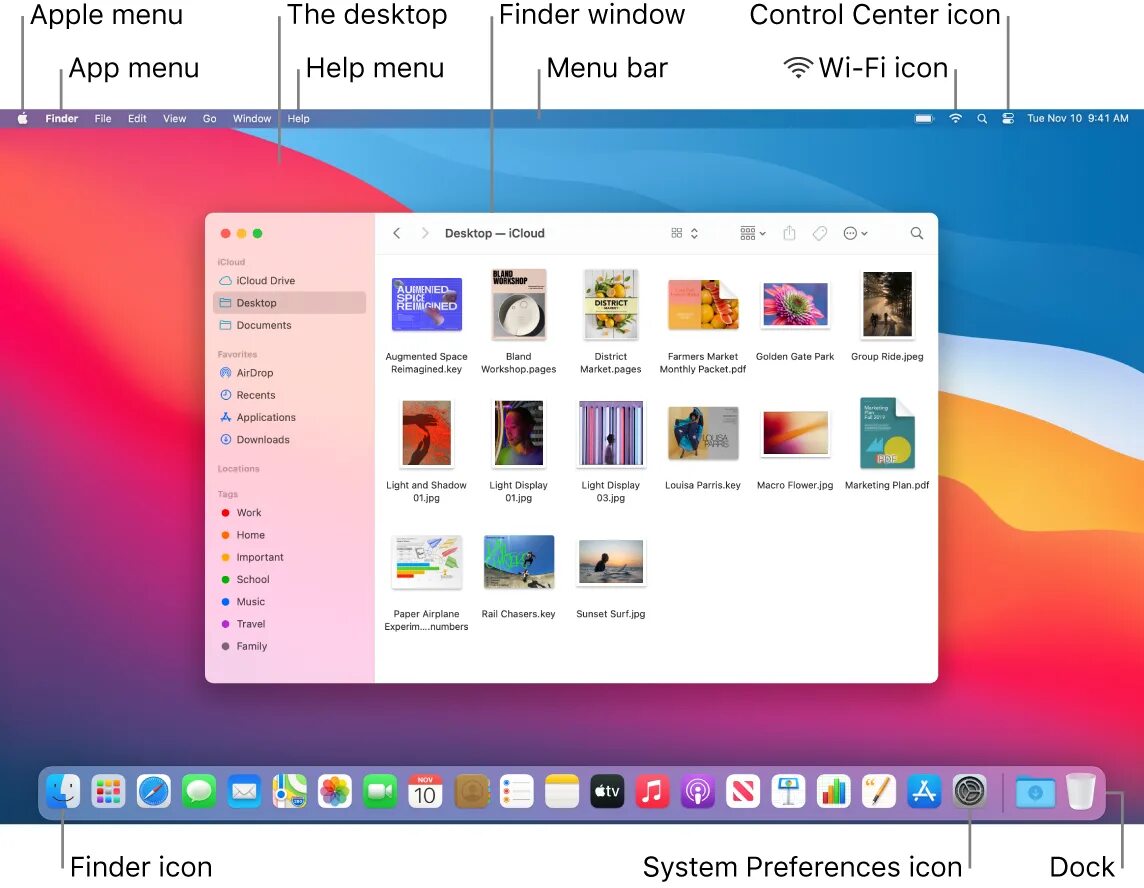This screenshot has height=888, width=1144.
Task: Click the Wi-Fi status icon
Action: click(955, 118)
